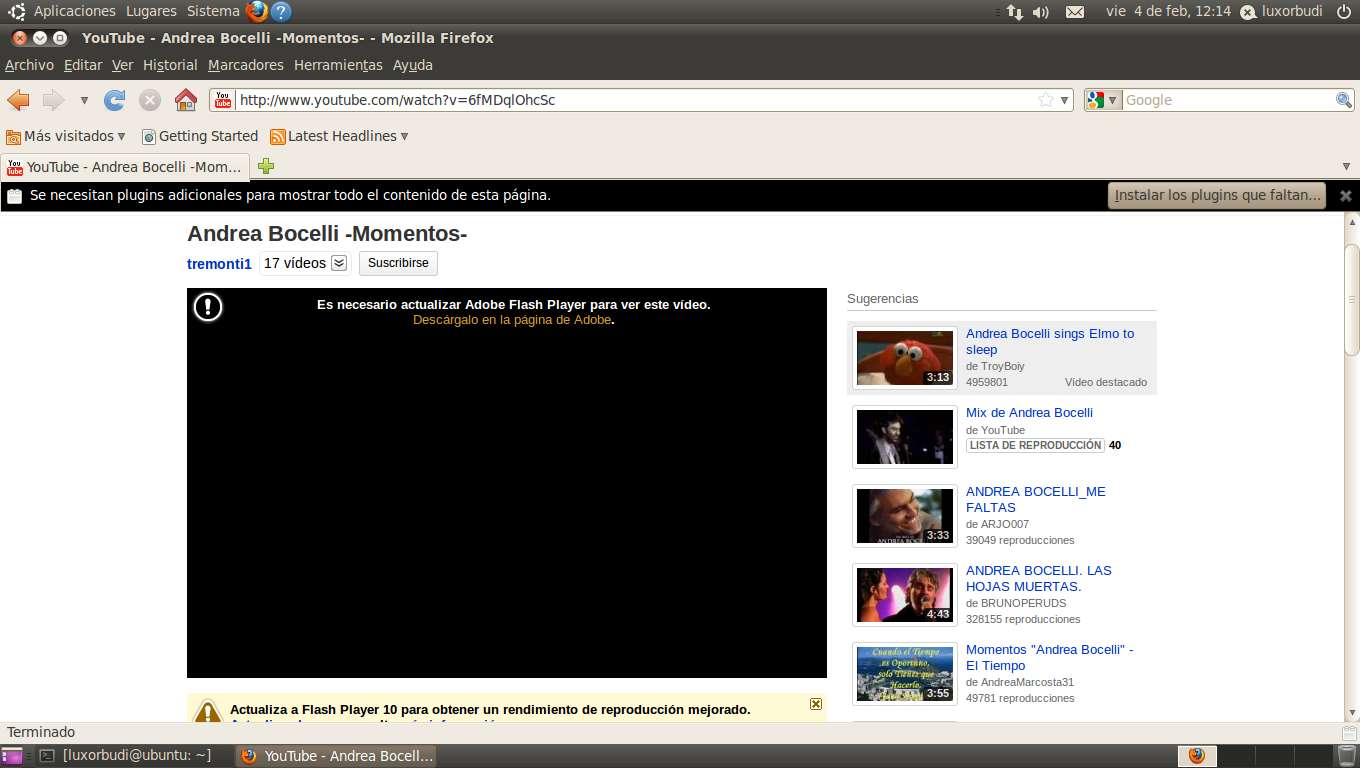1360x768 pixels.
Task: Open the Herramientas menu
Action: pos(338,65)
